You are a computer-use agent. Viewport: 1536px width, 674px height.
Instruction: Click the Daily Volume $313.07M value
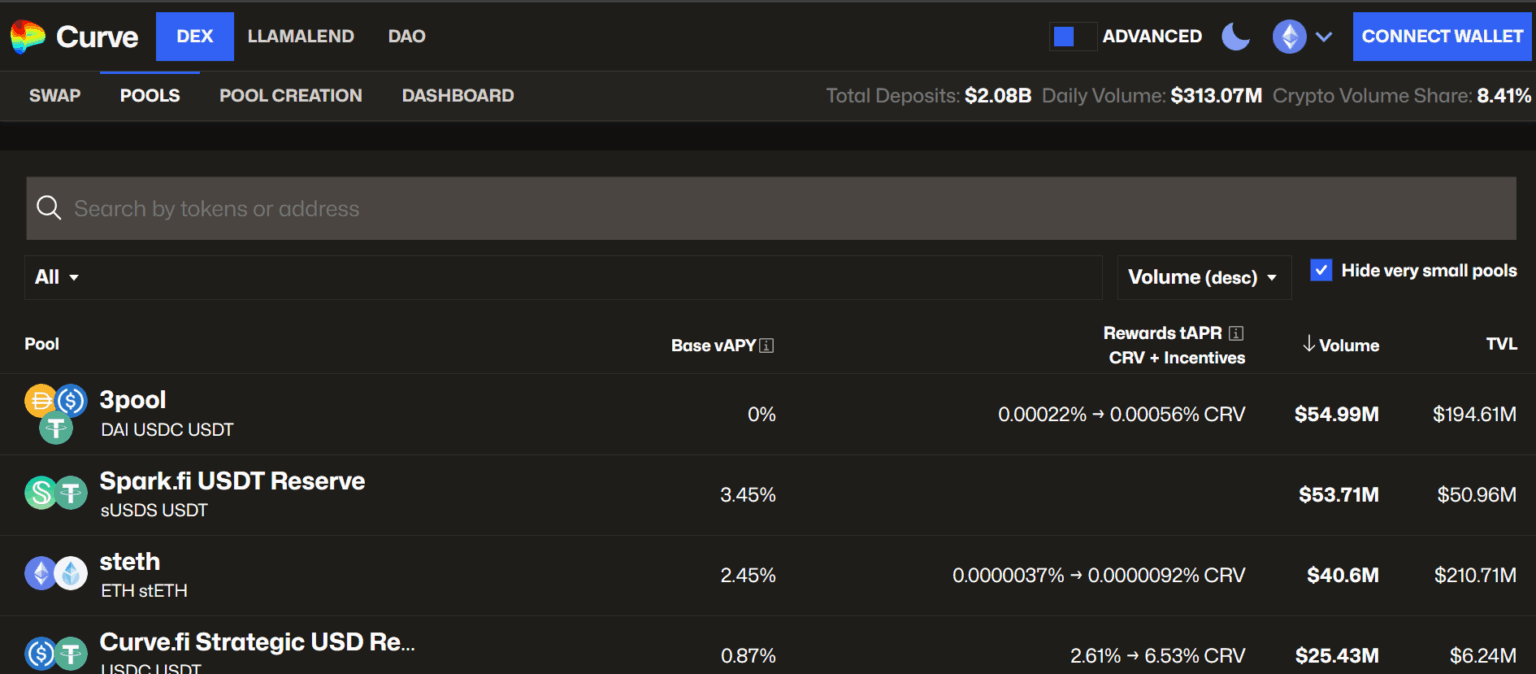1217,96
